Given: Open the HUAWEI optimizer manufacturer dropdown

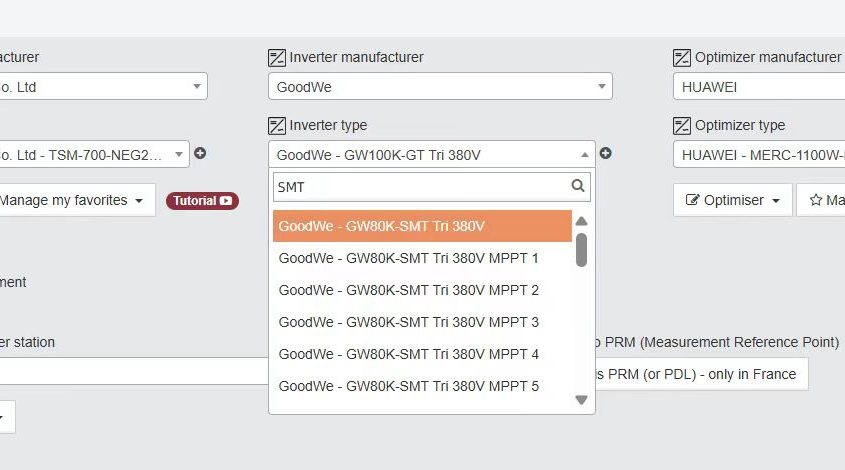Looking at the screenshot, I should tap(759, 86).
